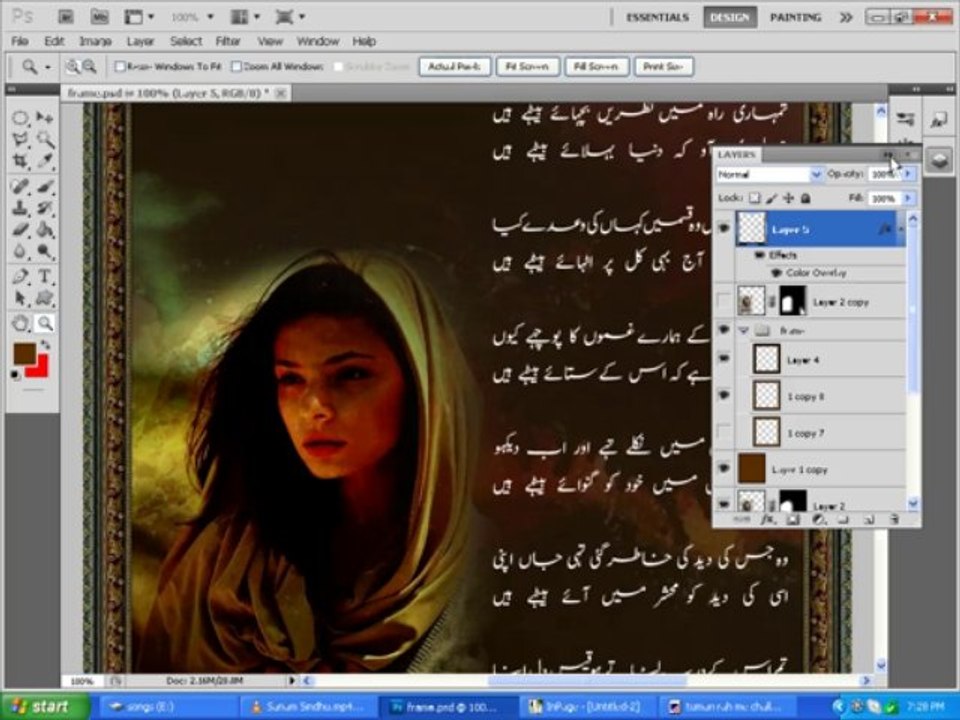Create new adjustment layer icon
Screen dimensions: 960x720
point(818,519)
